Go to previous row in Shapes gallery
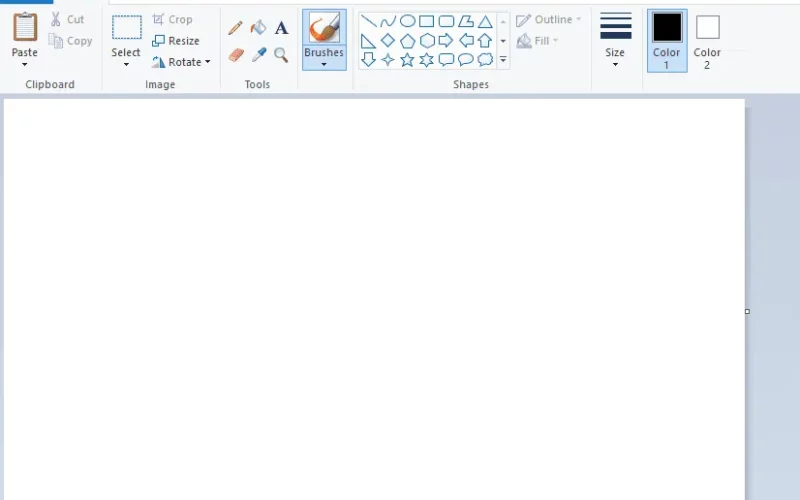The image size is (800, 500). (x=503, y=21)
